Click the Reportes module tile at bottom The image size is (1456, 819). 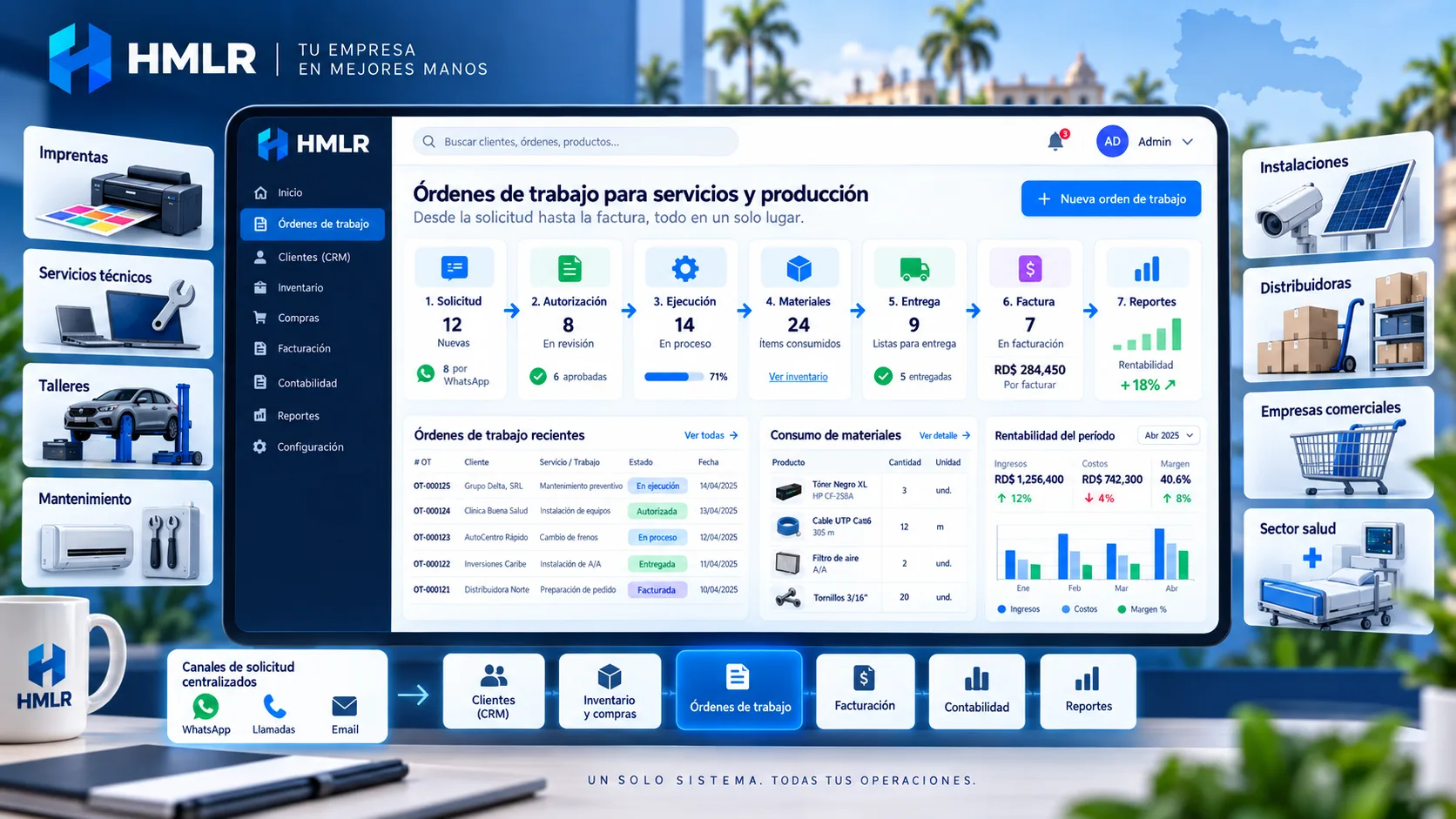tap(1089, 691)
